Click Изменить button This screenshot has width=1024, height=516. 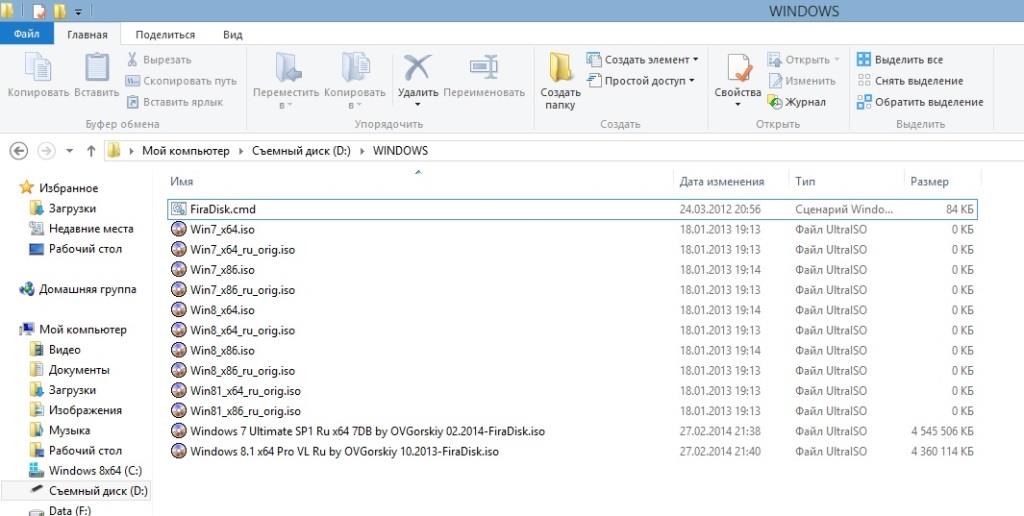click(x=801, y=81)
